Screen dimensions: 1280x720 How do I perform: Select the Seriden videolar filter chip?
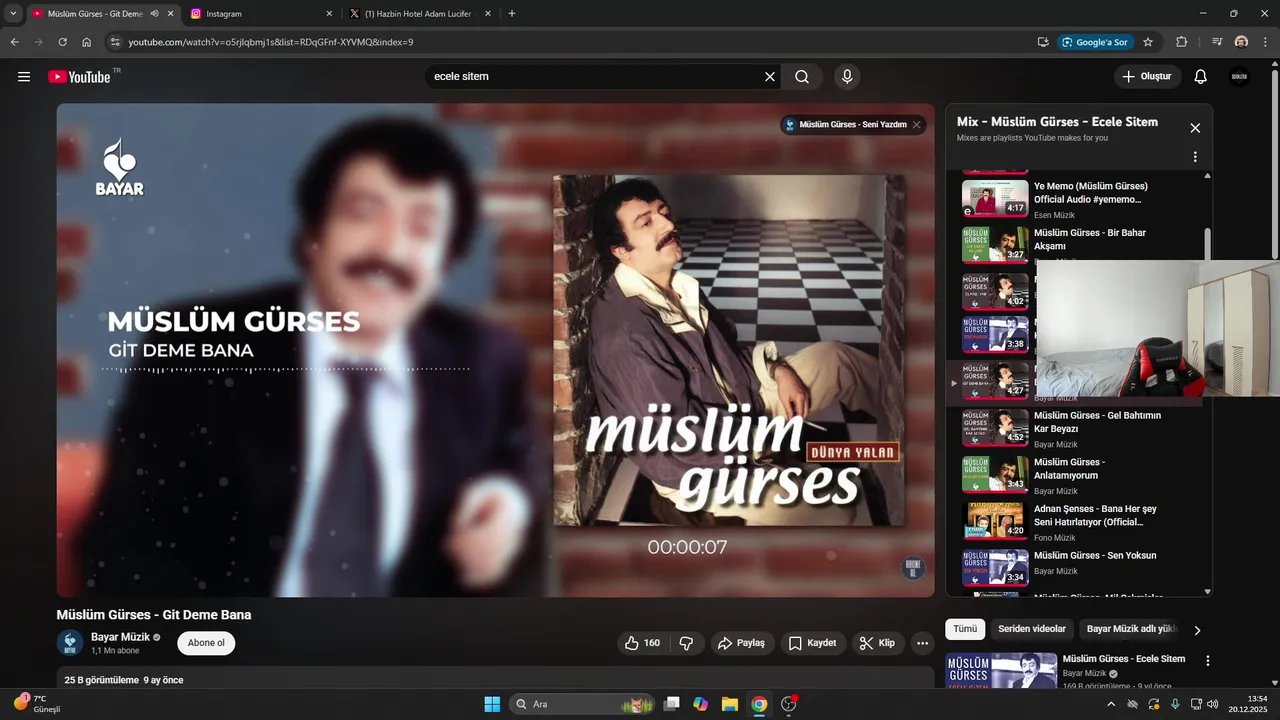click(x=1033, y=629)
